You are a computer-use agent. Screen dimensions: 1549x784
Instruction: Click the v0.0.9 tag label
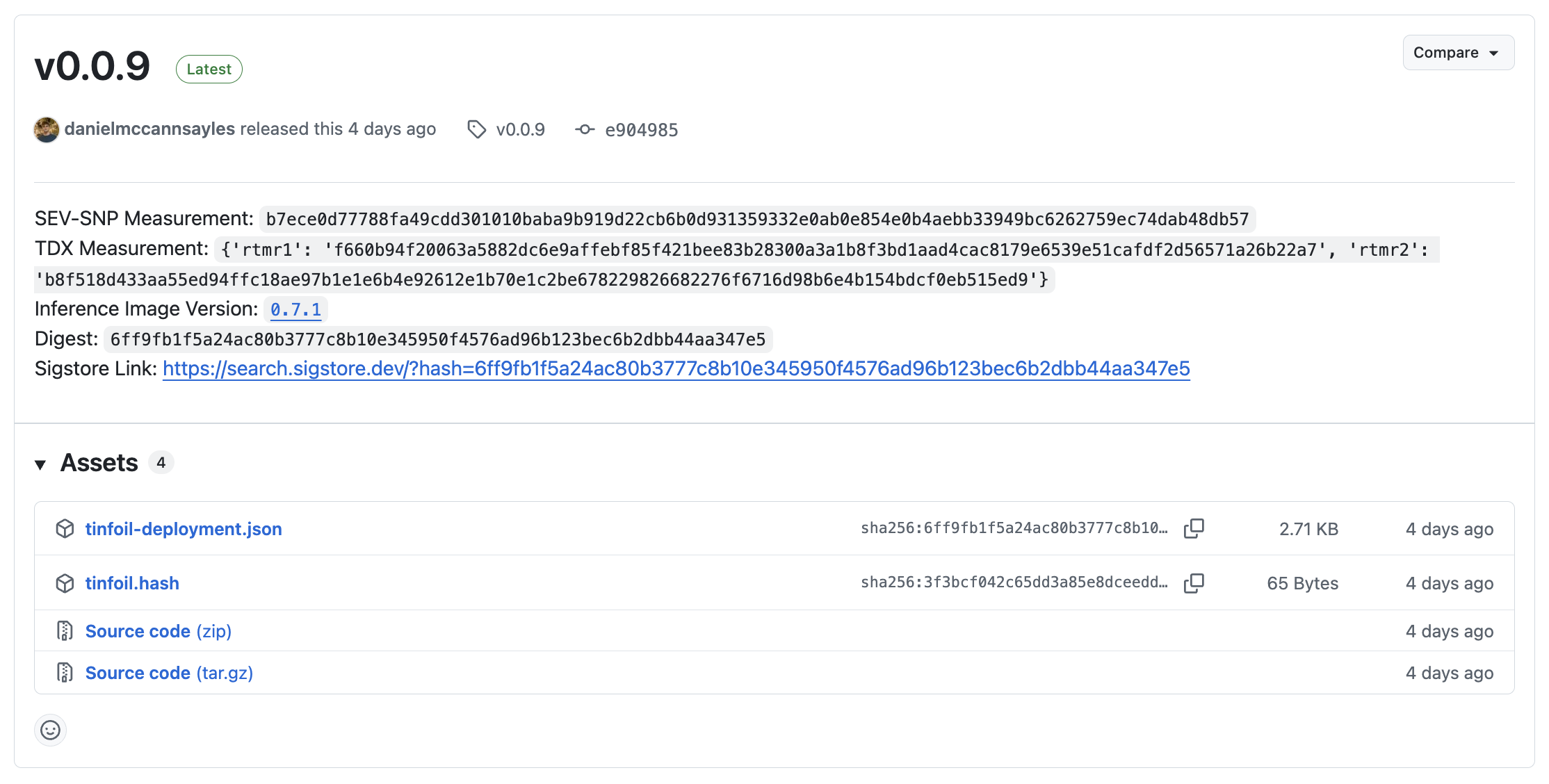(520, 129)
